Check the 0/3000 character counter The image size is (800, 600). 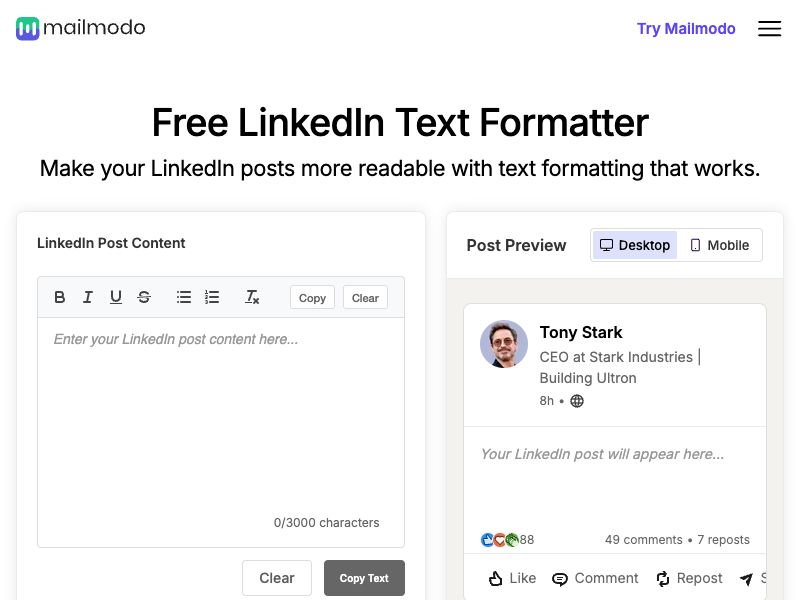327,522
